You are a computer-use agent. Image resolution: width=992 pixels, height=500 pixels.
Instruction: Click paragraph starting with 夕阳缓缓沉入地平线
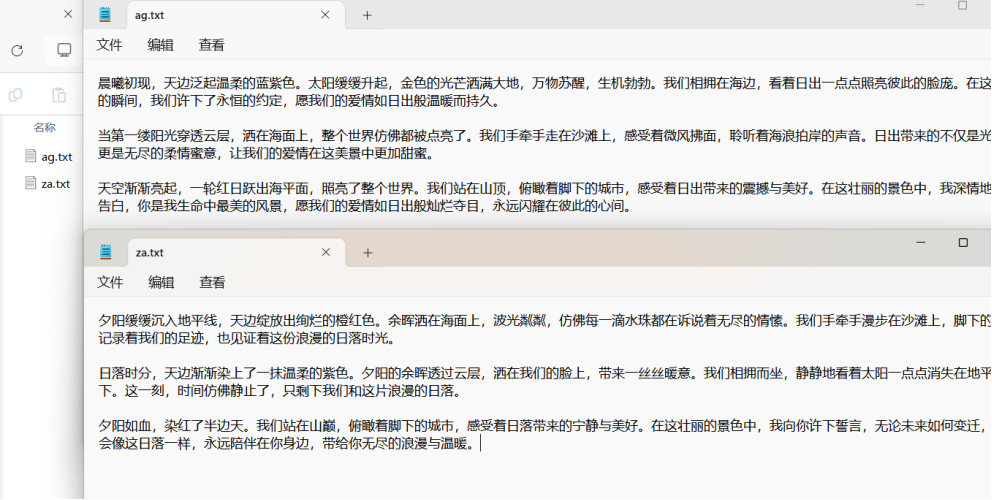[545, 329]
